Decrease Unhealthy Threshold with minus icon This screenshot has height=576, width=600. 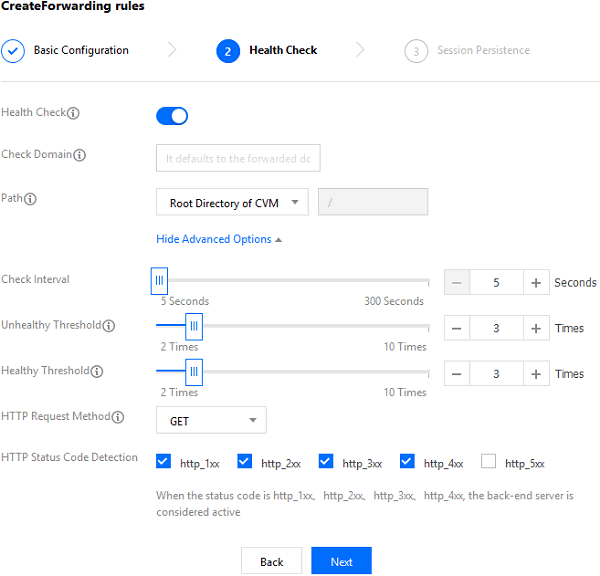click(x=456, y=328)
